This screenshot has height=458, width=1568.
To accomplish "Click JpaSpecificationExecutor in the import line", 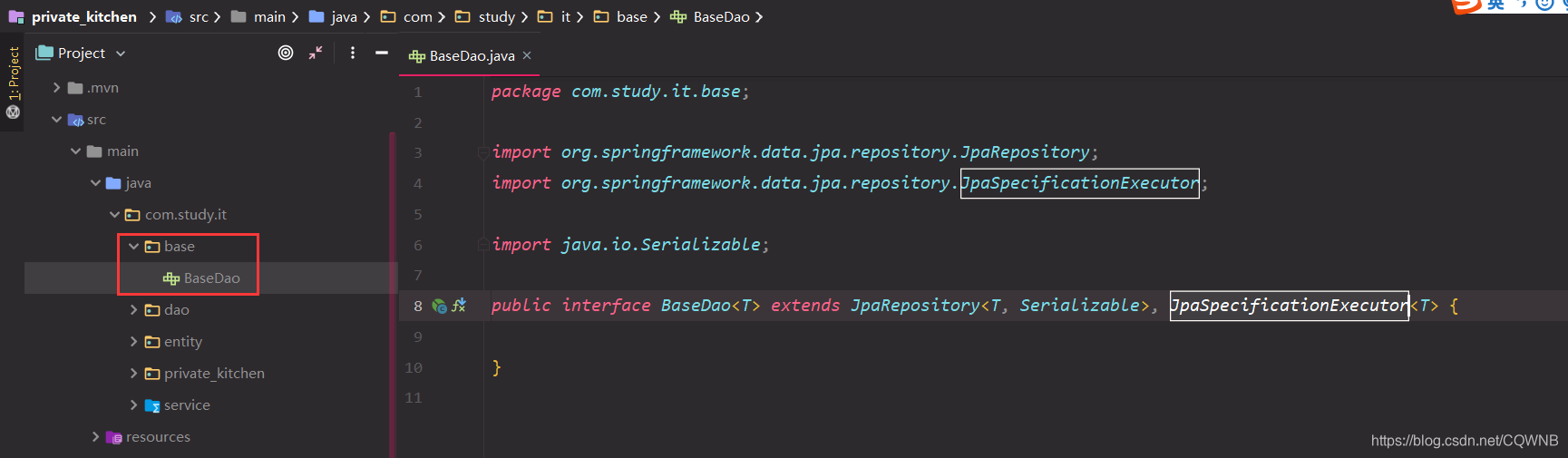I will pyautogui.click(x=1079, y=182).
